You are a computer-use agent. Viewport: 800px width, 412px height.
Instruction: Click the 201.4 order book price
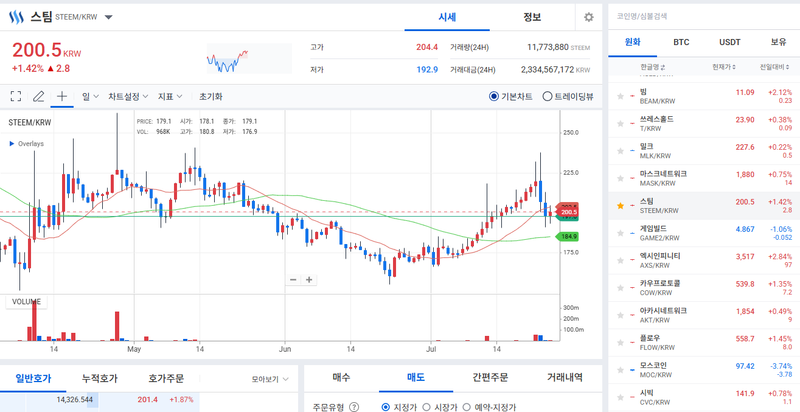pos(147,400)
